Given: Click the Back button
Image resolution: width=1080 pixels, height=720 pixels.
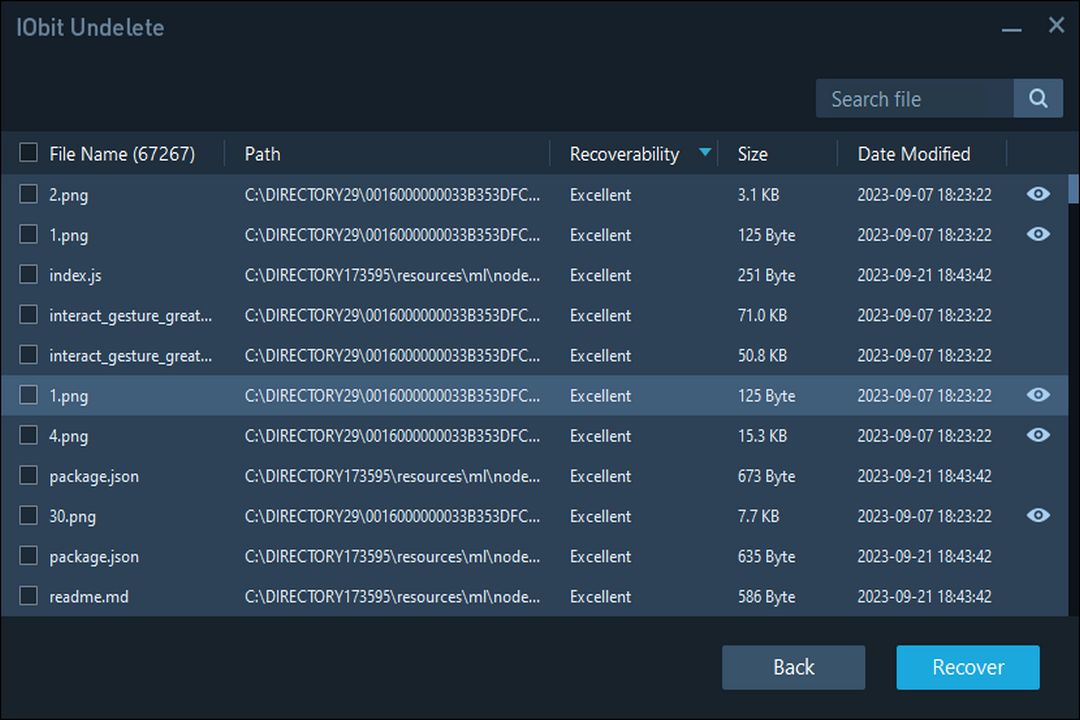Looking at the screenshot, I should 793,667.
